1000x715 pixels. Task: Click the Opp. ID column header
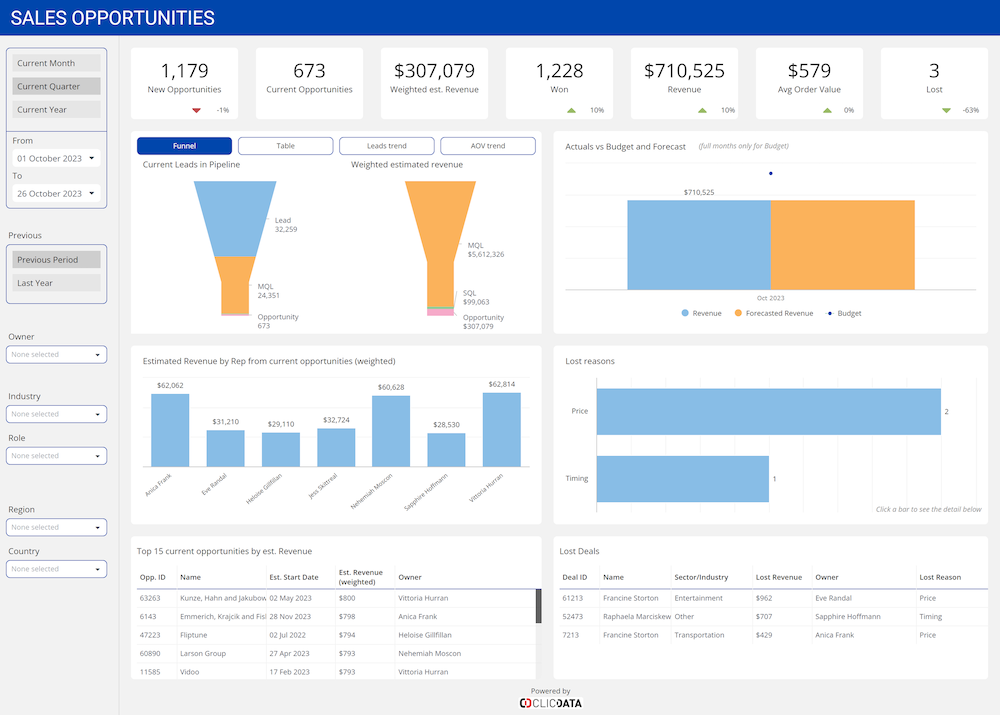coord(152,577)
